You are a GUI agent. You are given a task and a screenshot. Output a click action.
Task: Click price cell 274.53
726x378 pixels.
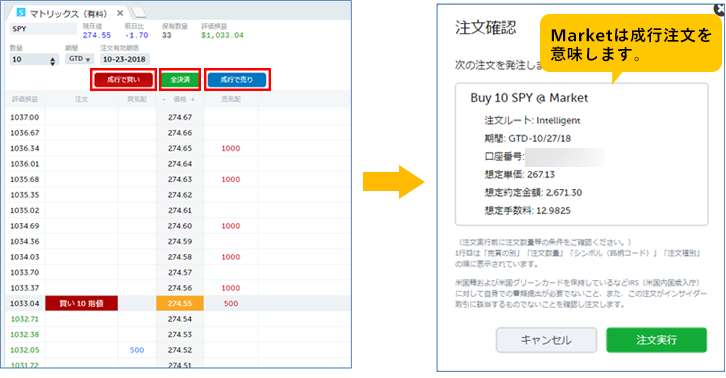(180, 334)
